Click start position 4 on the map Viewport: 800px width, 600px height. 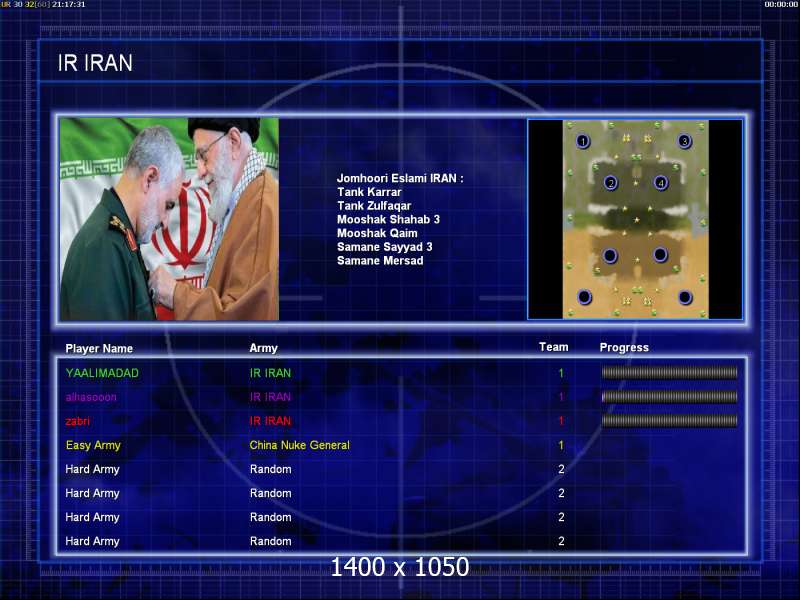click(661, 183)
